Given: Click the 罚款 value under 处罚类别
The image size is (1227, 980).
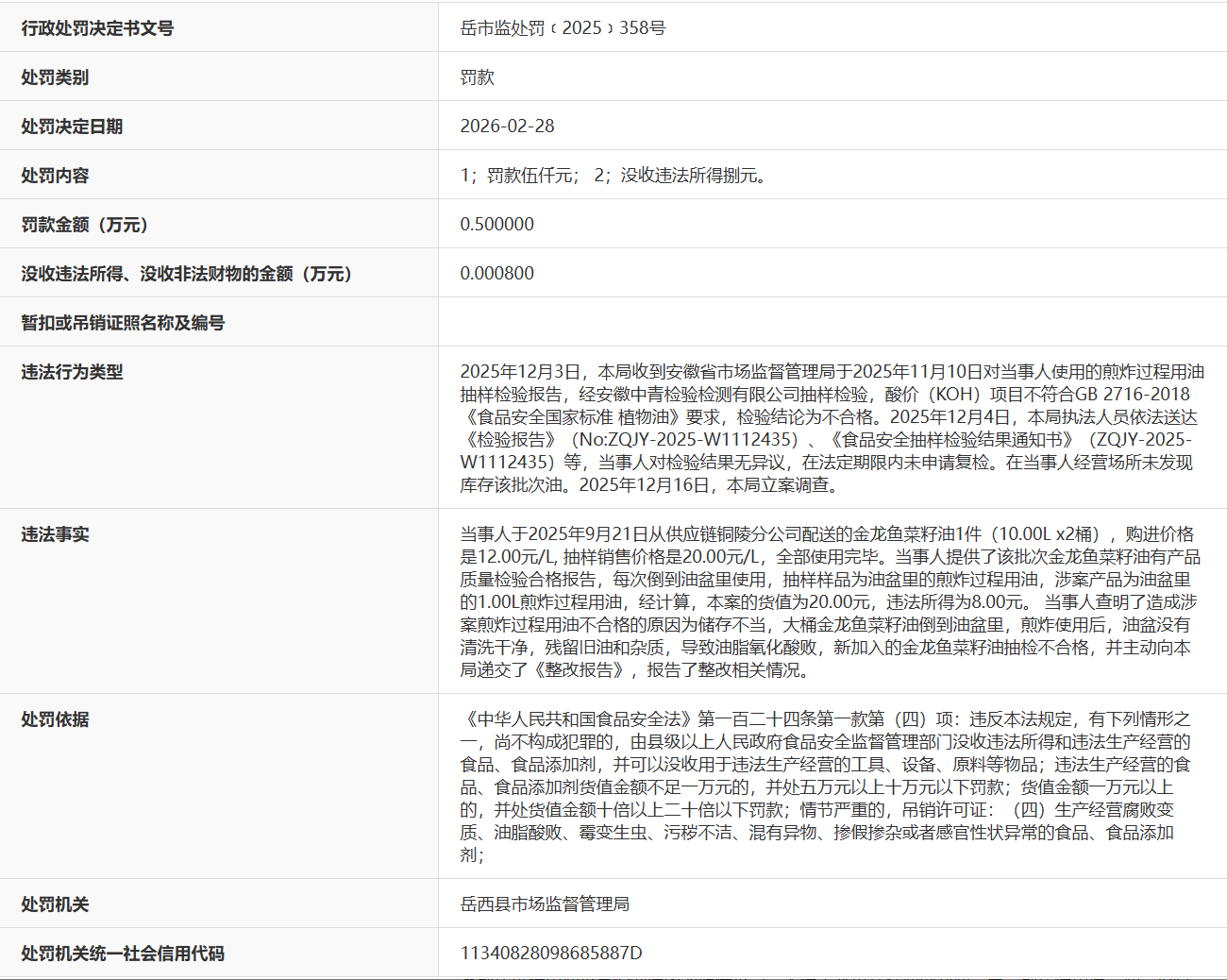Looking at the screenshot, I should (477, 77).
